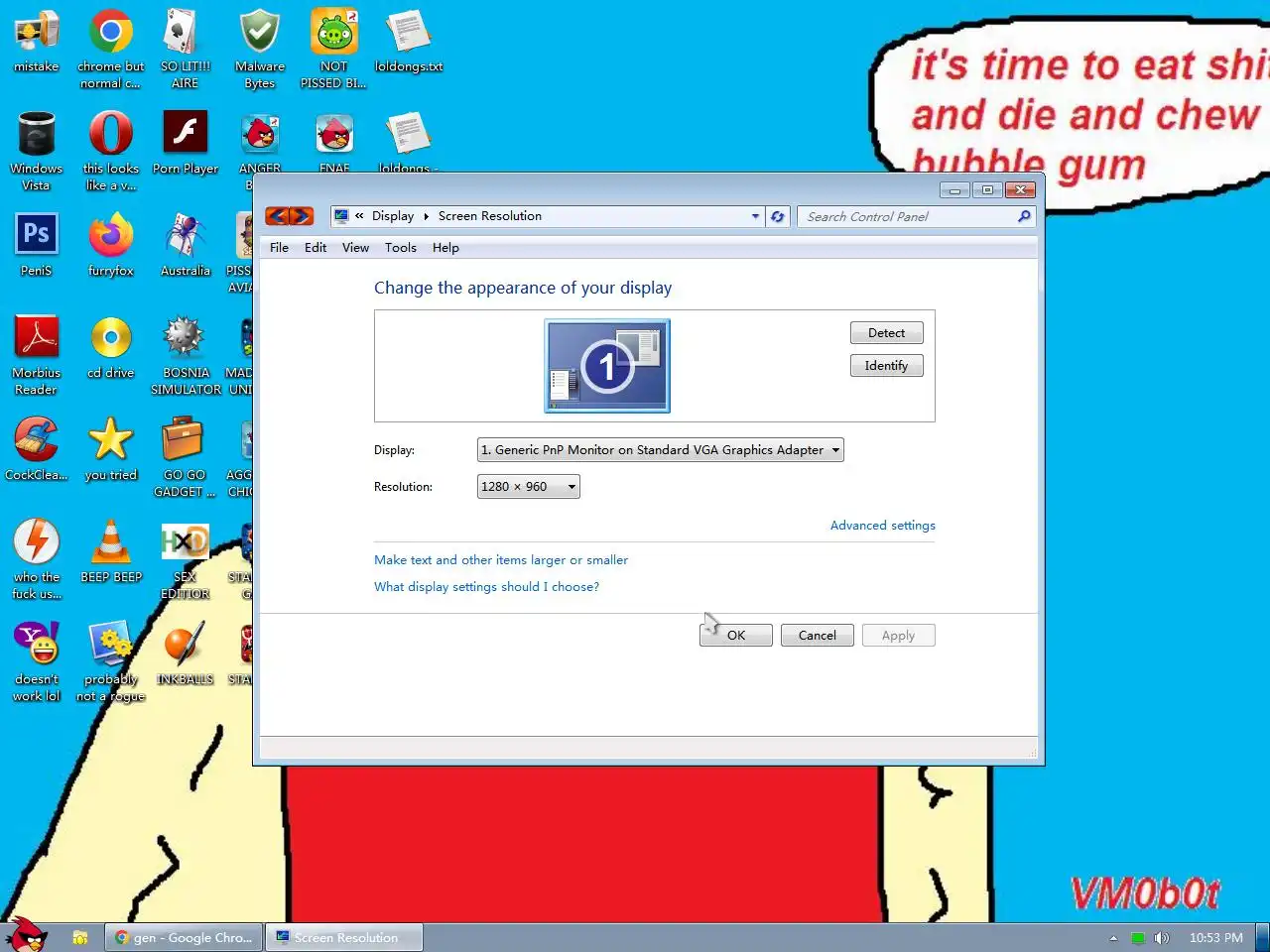Open the loldongs.txt file icon
The width and height of the screenshot is (1270, 952).
(409, 43)
